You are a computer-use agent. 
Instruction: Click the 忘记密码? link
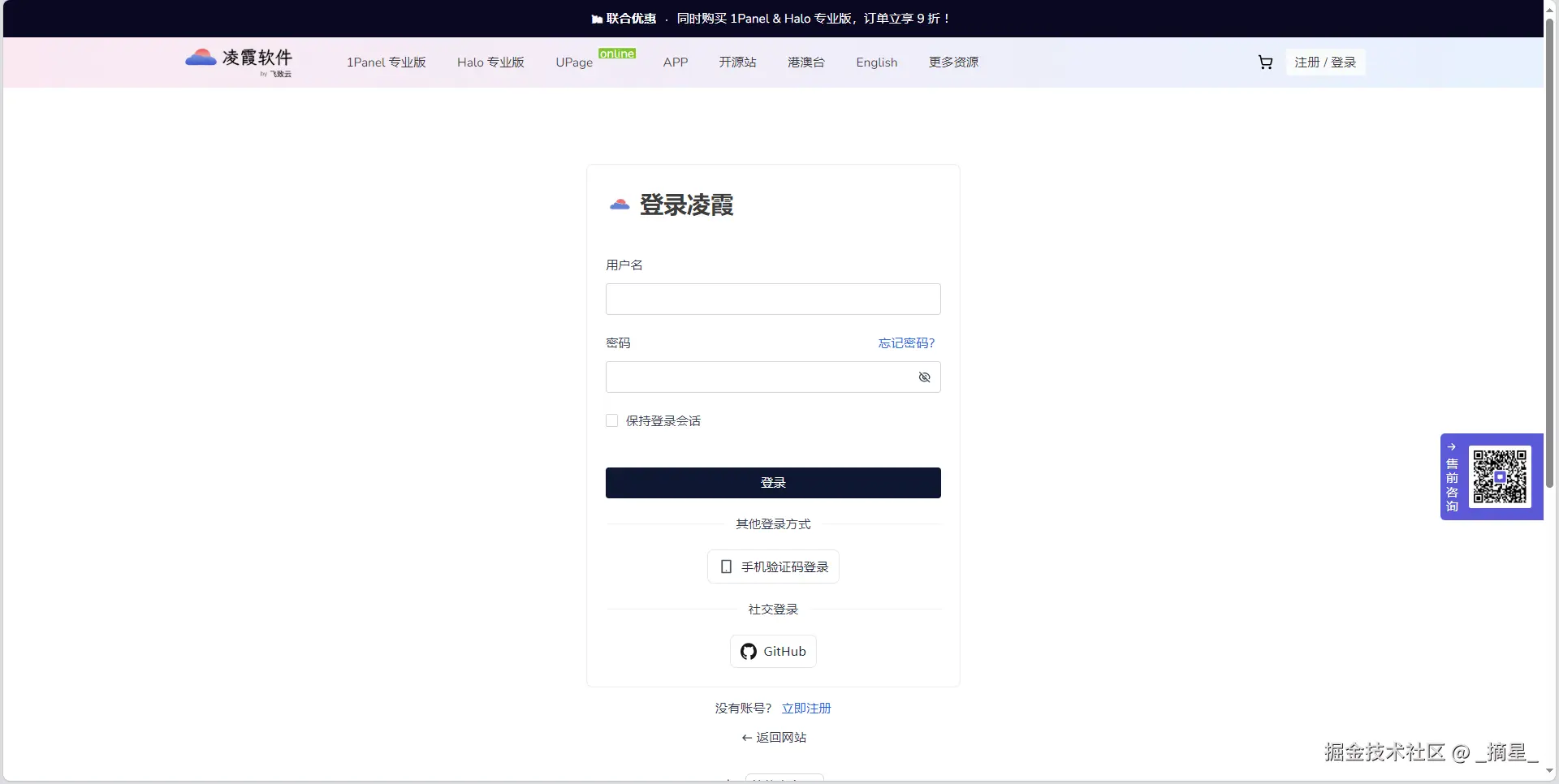coord(906,343)
